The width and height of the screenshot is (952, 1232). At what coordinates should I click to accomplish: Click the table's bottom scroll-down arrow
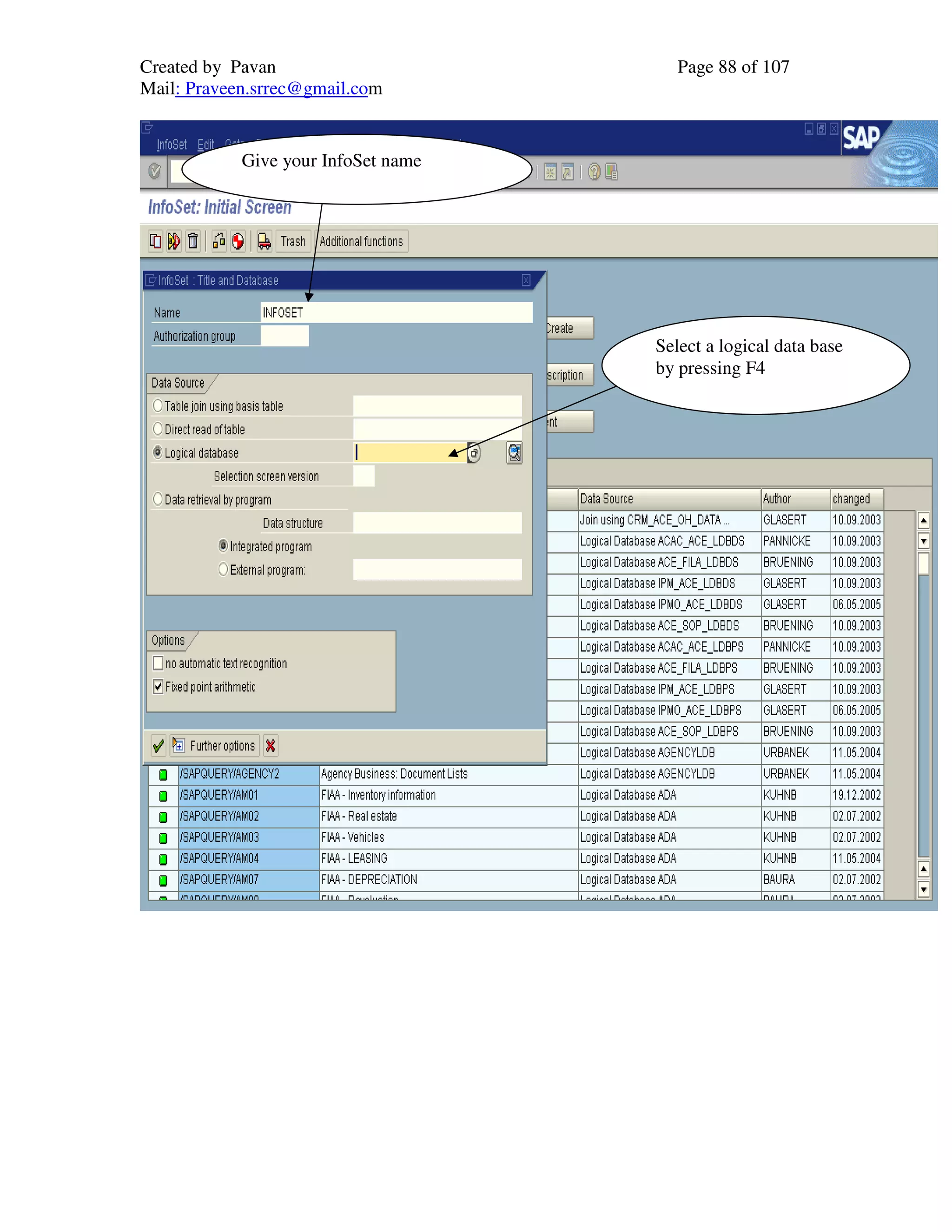pos(923,890)
